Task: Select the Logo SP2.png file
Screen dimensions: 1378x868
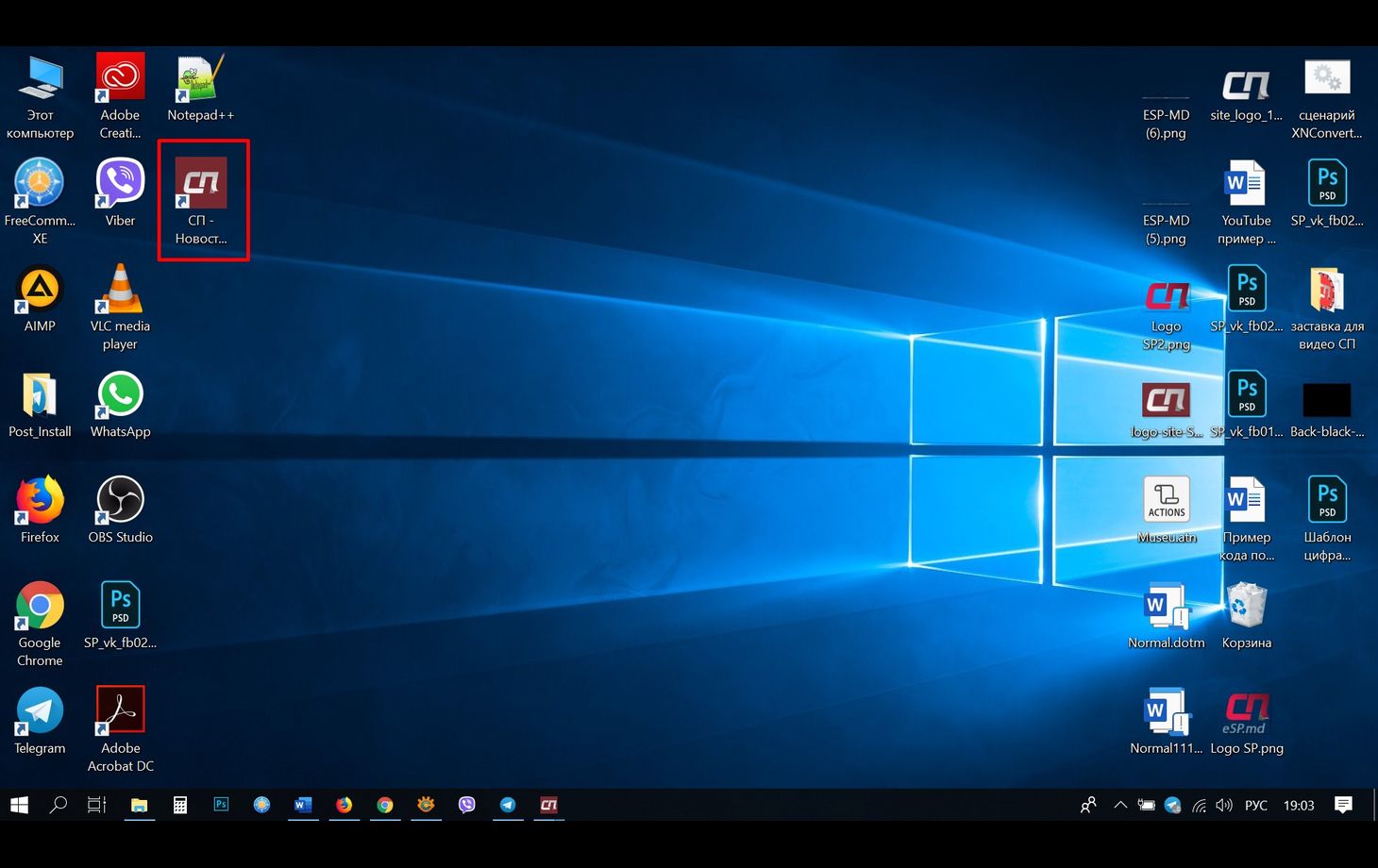Action: pyautogui.click(x=1166, y=316)
